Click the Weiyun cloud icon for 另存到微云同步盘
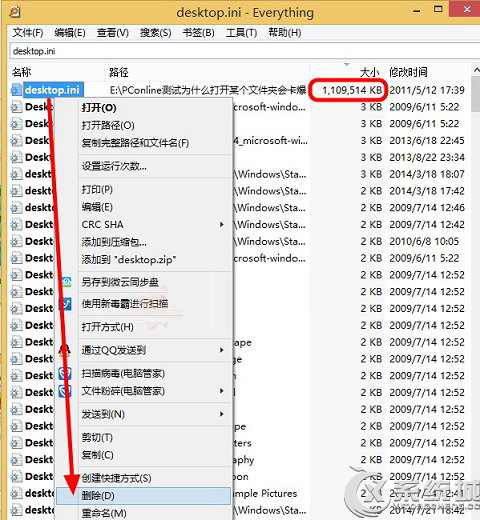Screen dimensions: 480x520 [66, 282]
